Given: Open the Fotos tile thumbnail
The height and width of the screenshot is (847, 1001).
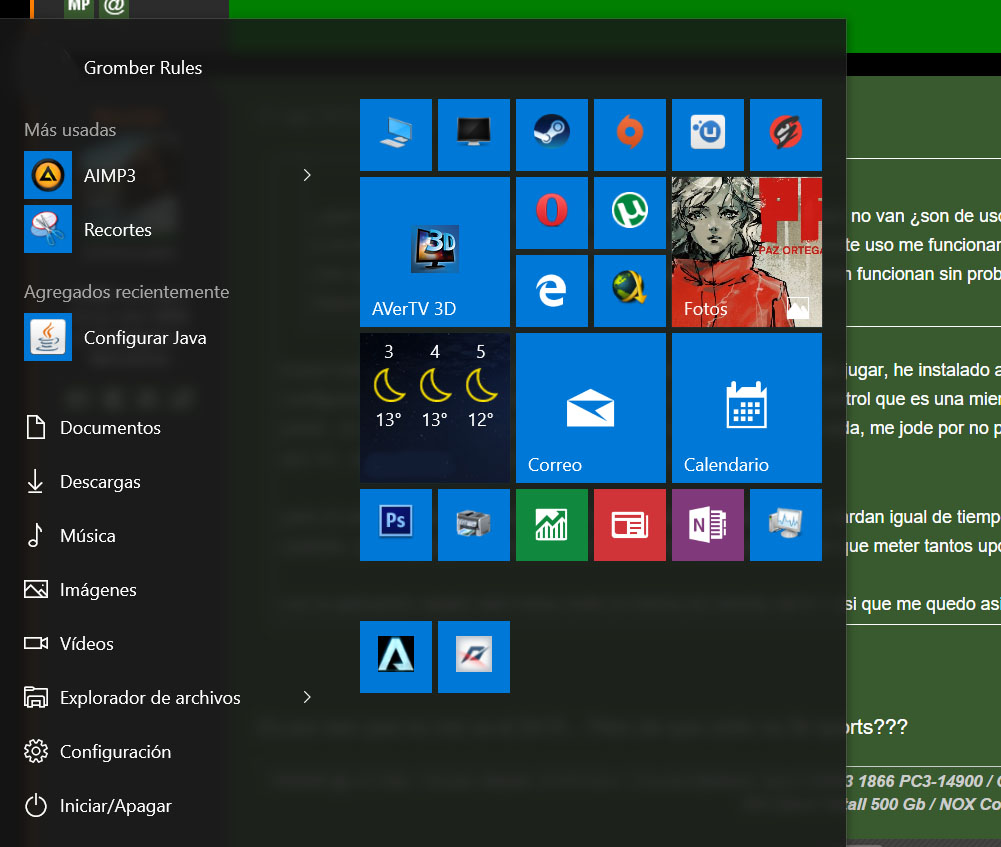Looking at the screenshot, I should coord(746,252).
